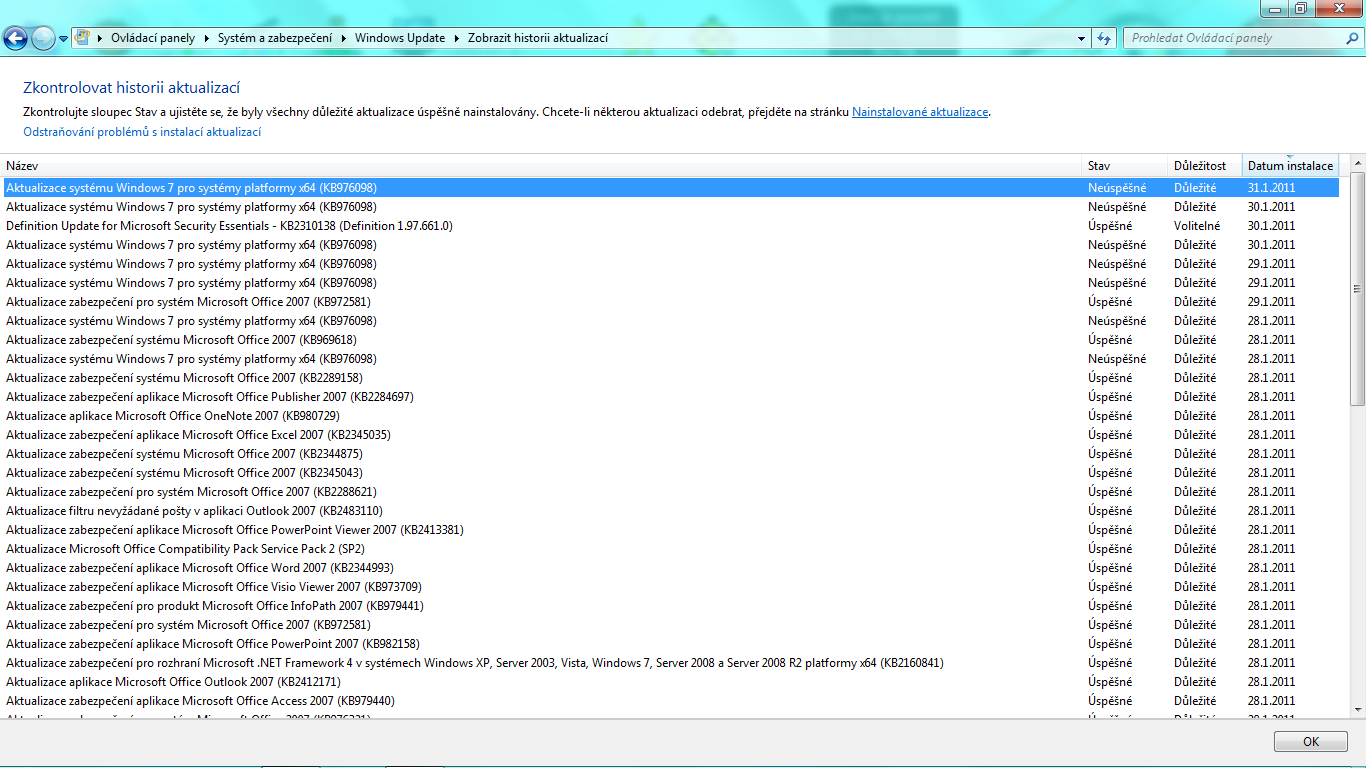
Task: Select the PowerPoint Viewer 2007 KB2413381 row
Action: coord(670,530)
